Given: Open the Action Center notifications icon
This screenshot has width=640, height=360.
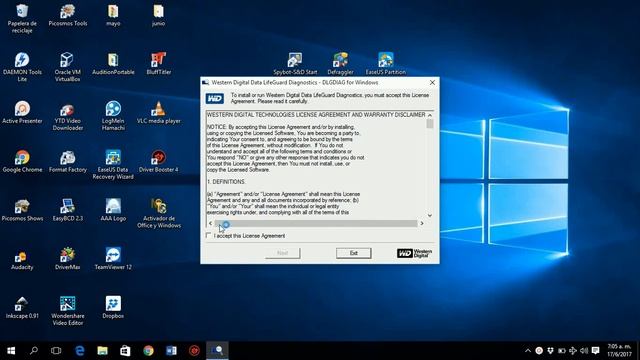Looking at the screenshot, I should click(x=596, y=351).
